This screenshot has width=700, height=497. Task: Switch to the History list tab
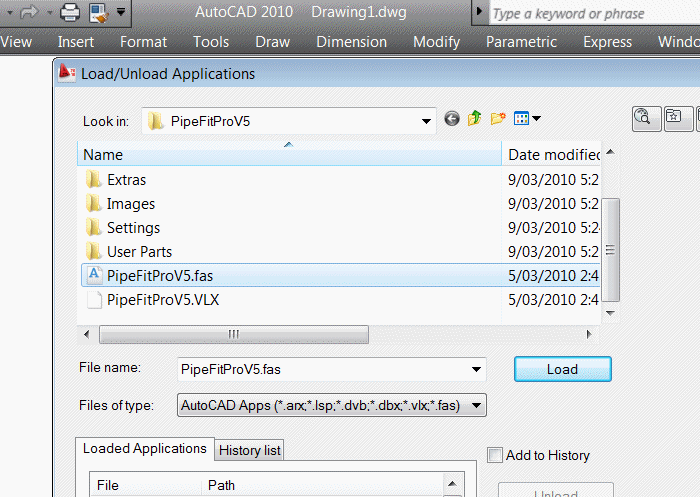point(250,451)
